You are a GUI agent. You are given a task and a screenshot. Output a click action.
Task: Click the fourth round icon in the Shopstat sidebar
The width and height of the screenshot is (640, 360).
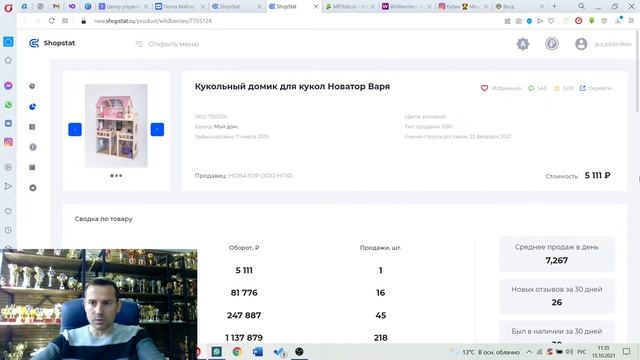33,147
